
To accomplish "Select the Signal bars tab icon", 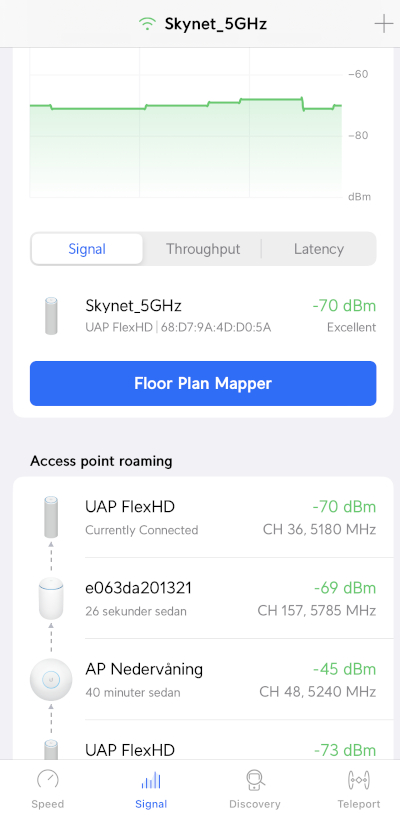I will tap(151, 780).
